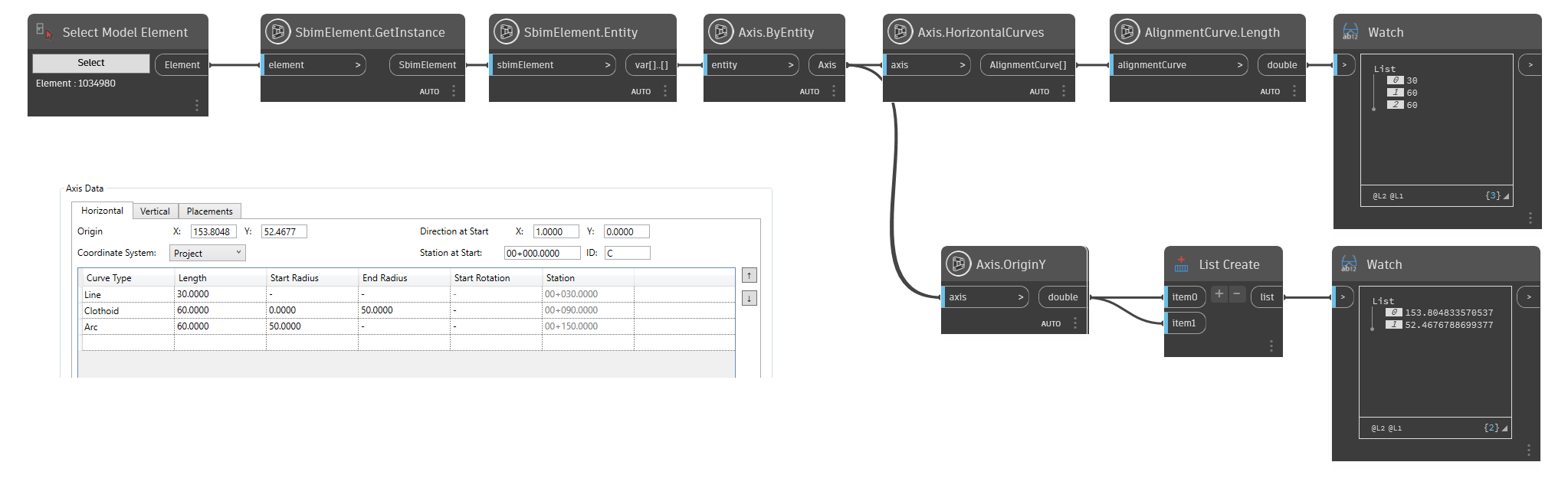The image size is (1568, 498).
Task: Remove an item port on List Create
Action: pos(1237,294)
